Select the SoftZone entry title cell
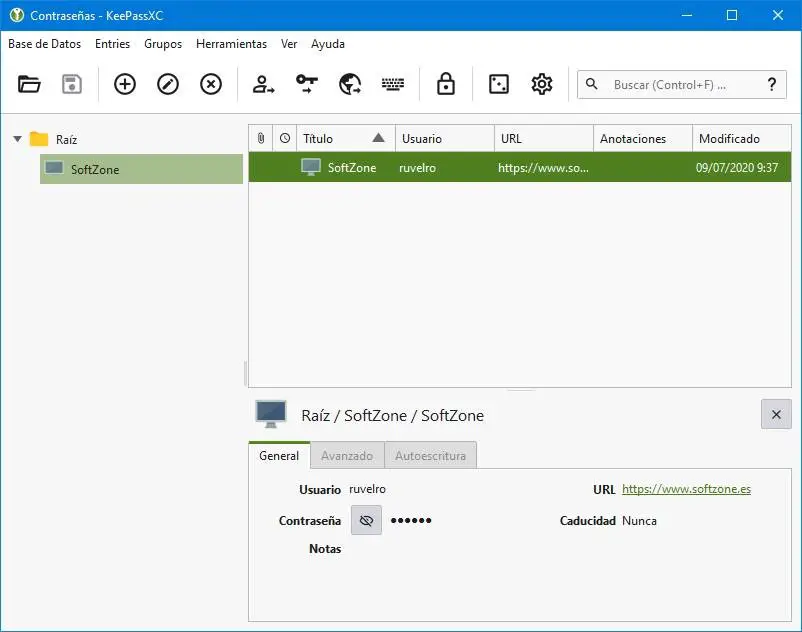This screenshot has width=802, height=632. [346, 167]
